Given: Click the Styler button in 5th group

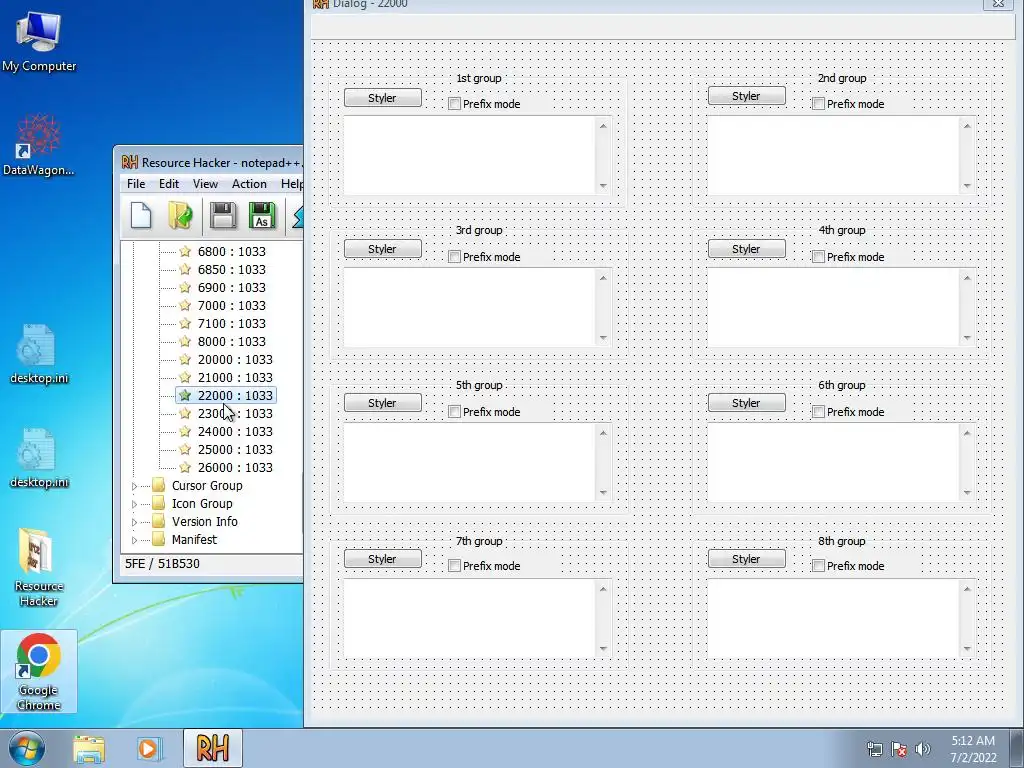Looking at the screenshot, I should (x=383, y=403).
